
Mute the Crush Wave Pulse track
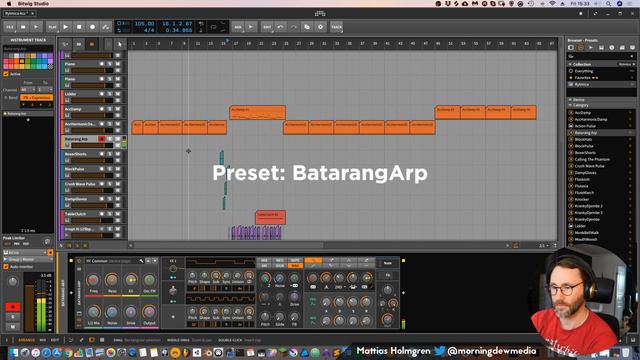118,184
